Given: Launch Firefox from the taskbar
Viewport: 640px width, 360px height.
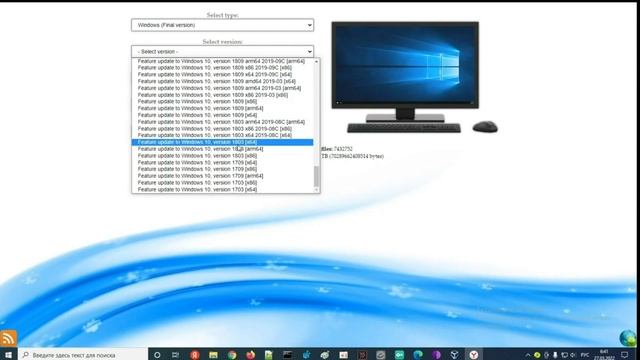Looking at the screenshot, I should click(250, 355).
